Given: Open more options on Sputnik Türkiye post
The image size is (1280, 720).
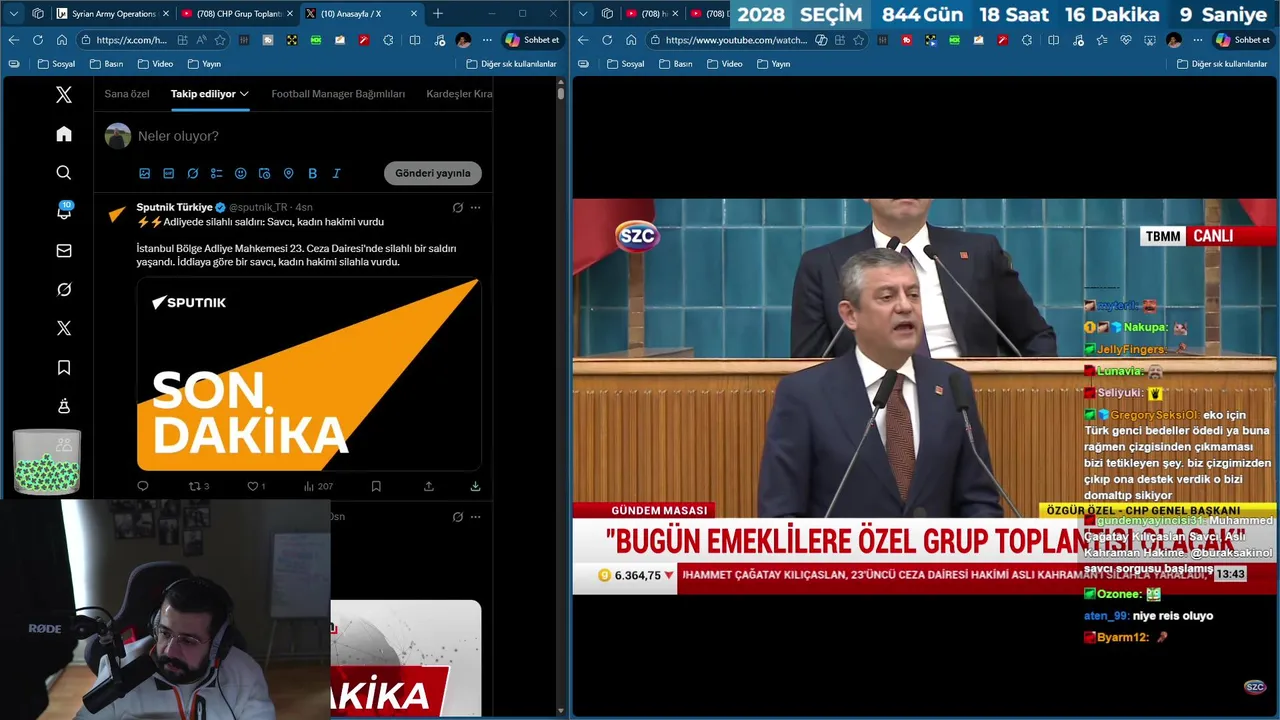Looking at the screenshot, I should (x=475, y=208).
